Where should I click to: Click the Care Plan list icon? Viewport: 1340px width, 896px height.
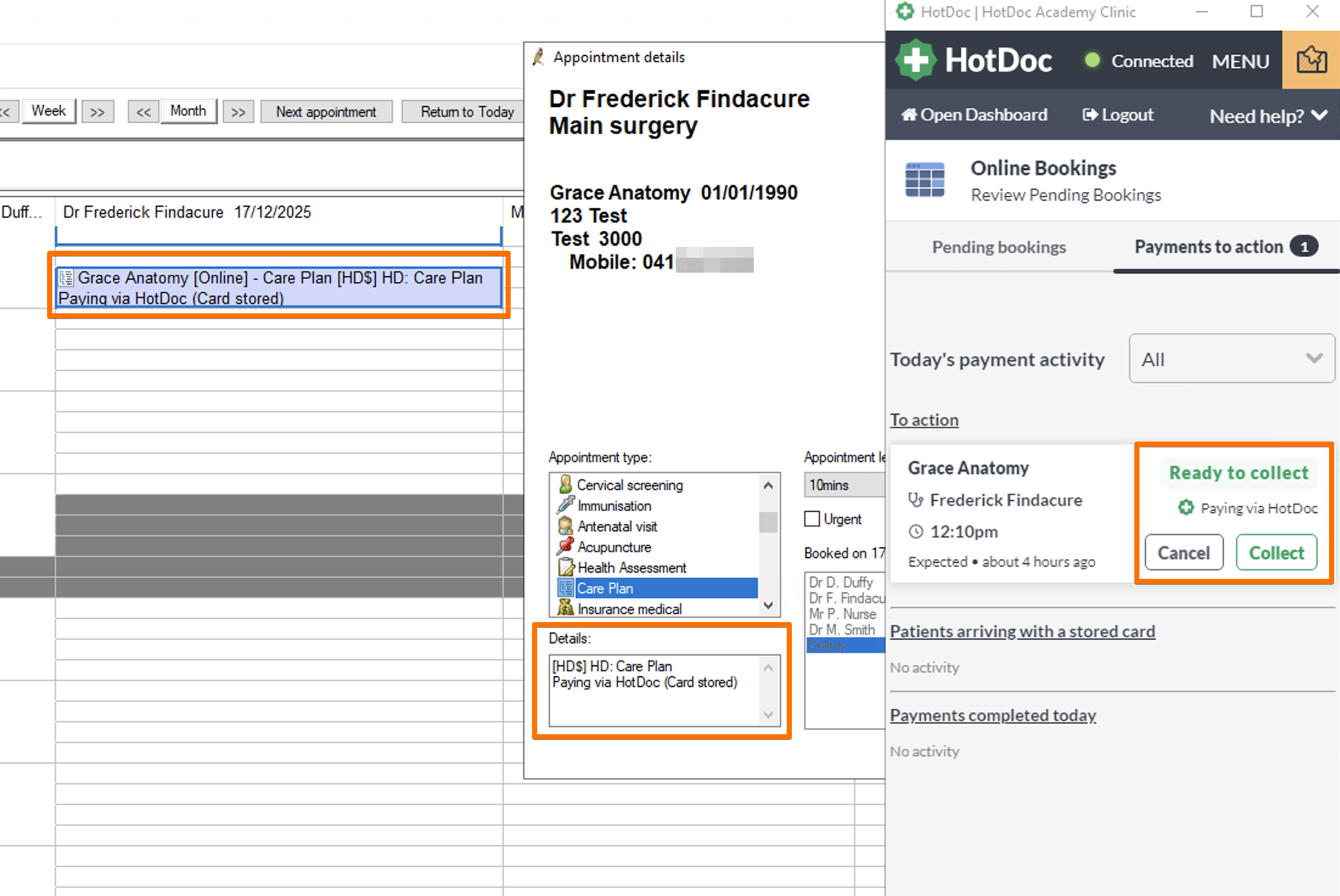tap(566, 587)
